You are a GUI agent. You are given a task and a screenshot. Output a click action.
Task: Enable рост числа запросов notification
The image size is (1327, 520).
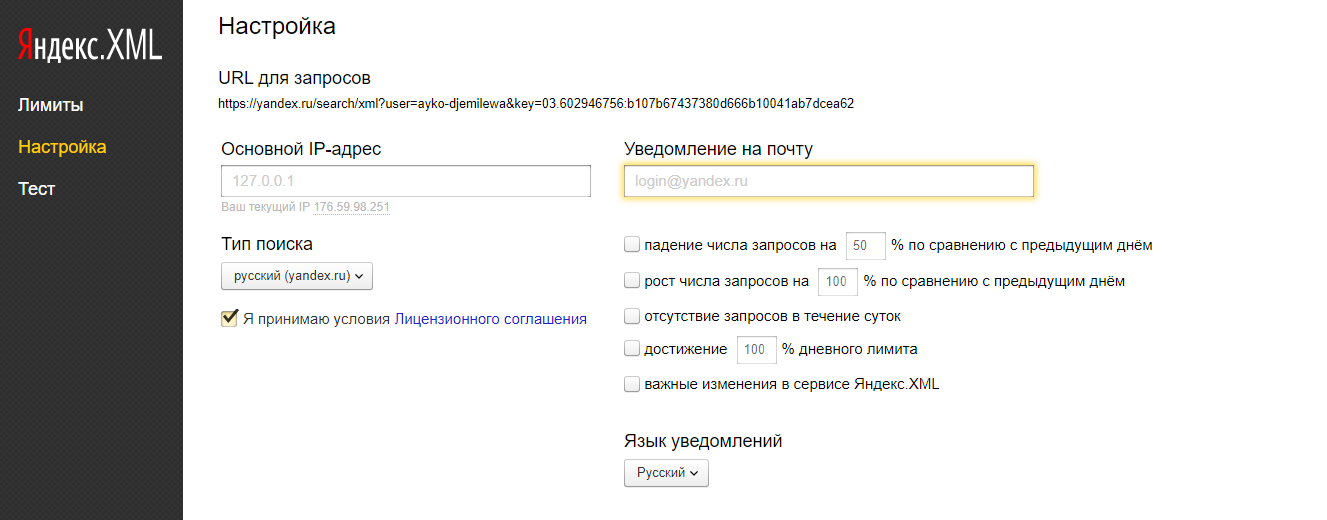(x=632, y=281)
